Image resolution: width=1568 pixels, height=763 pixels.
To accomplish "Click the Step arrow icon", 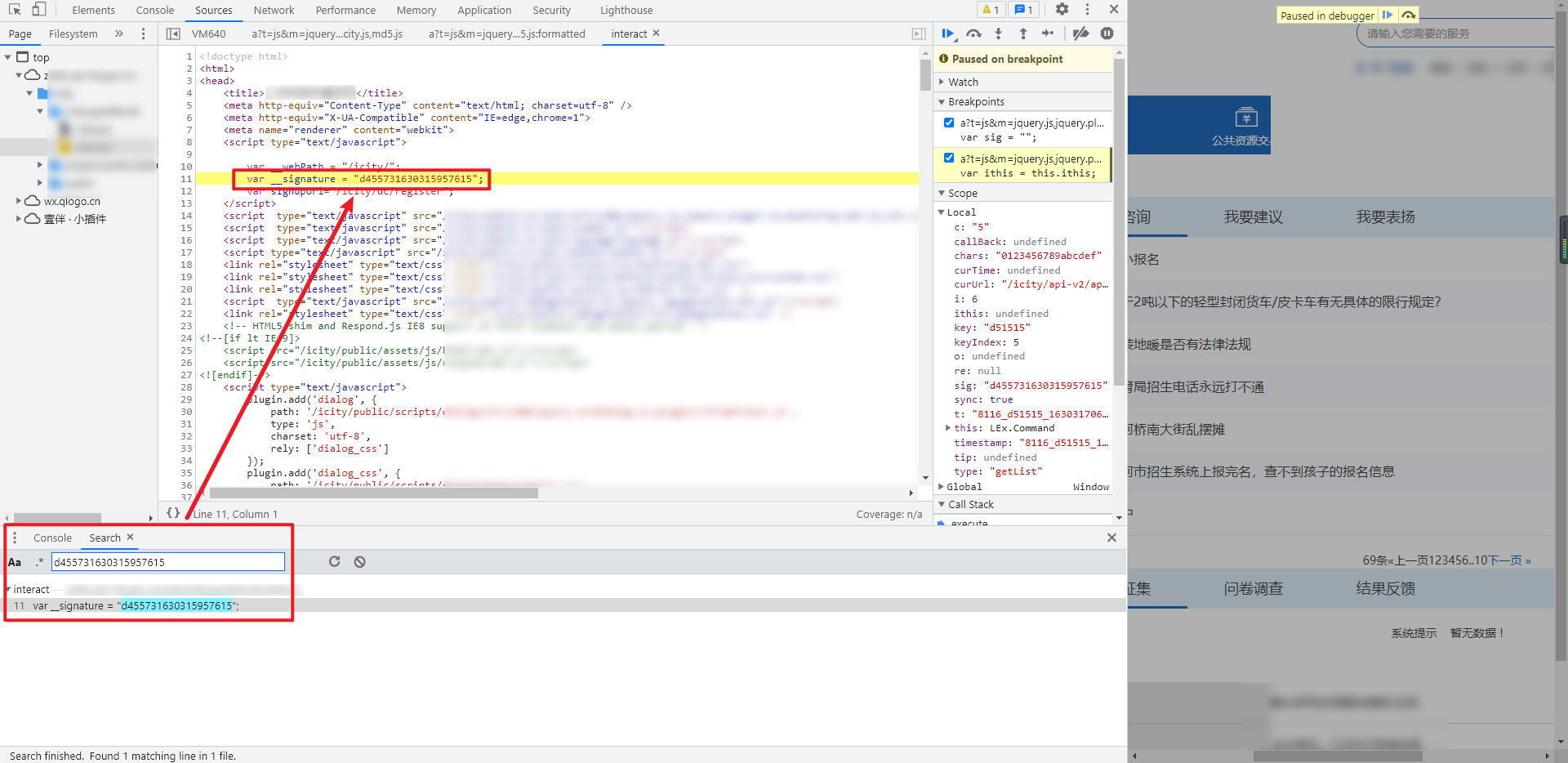I will click(1048, 33).
